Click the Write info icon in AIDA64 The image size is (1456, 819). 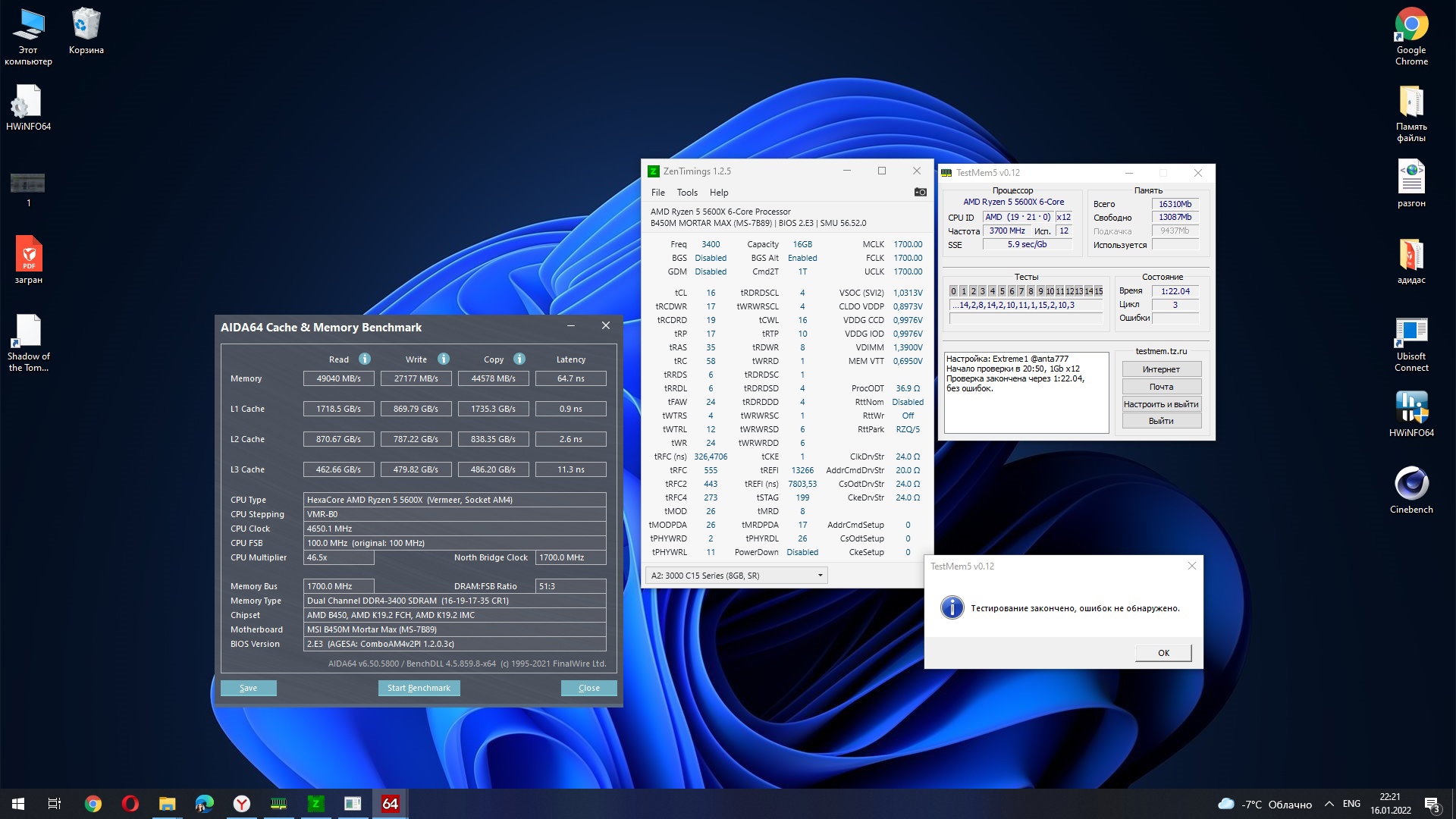444,359
